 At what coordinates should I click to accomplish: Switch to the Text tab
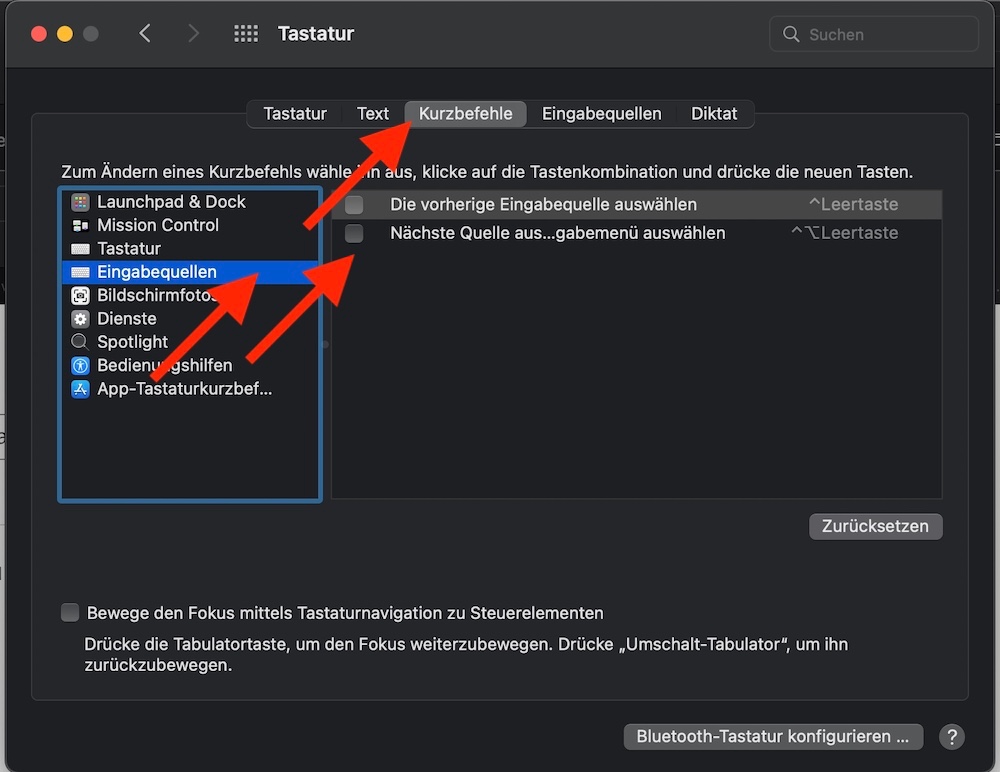[x=373, y=114]
